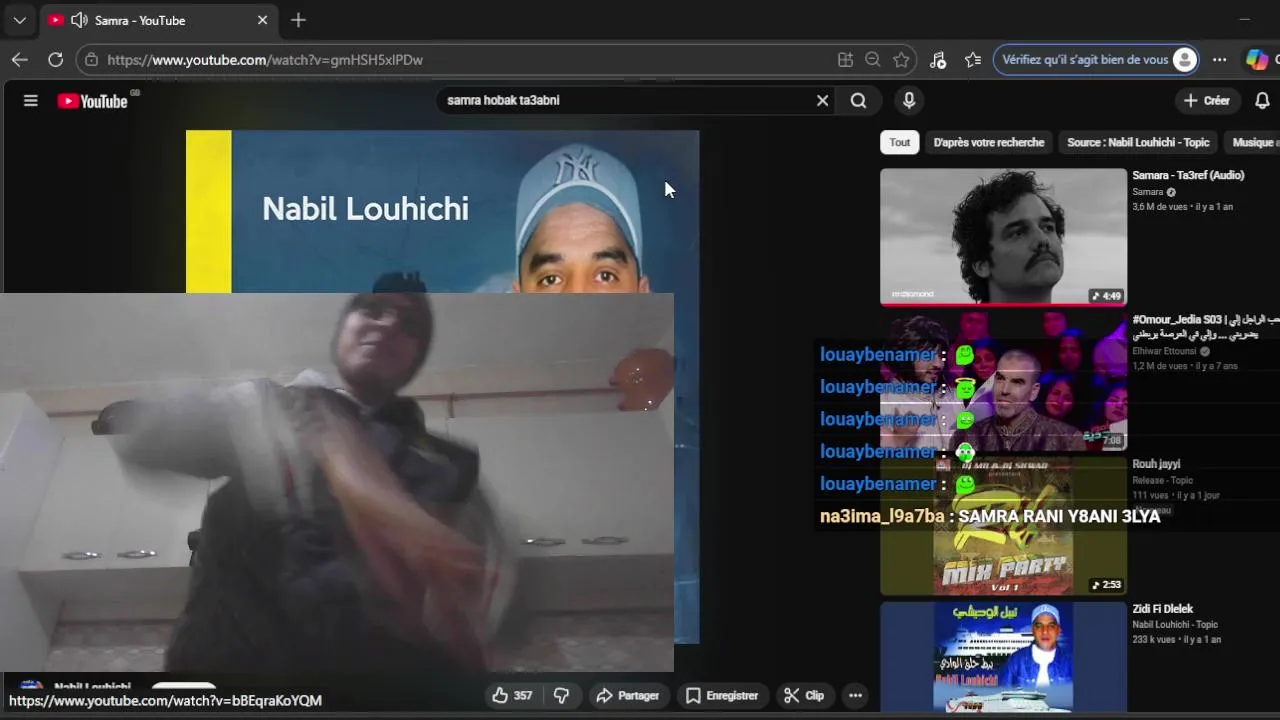Image resolution: width=1280 pixels, height=720 pixels.
Task: Click the Release - Topic channel text
Action: pos(1162,481)
